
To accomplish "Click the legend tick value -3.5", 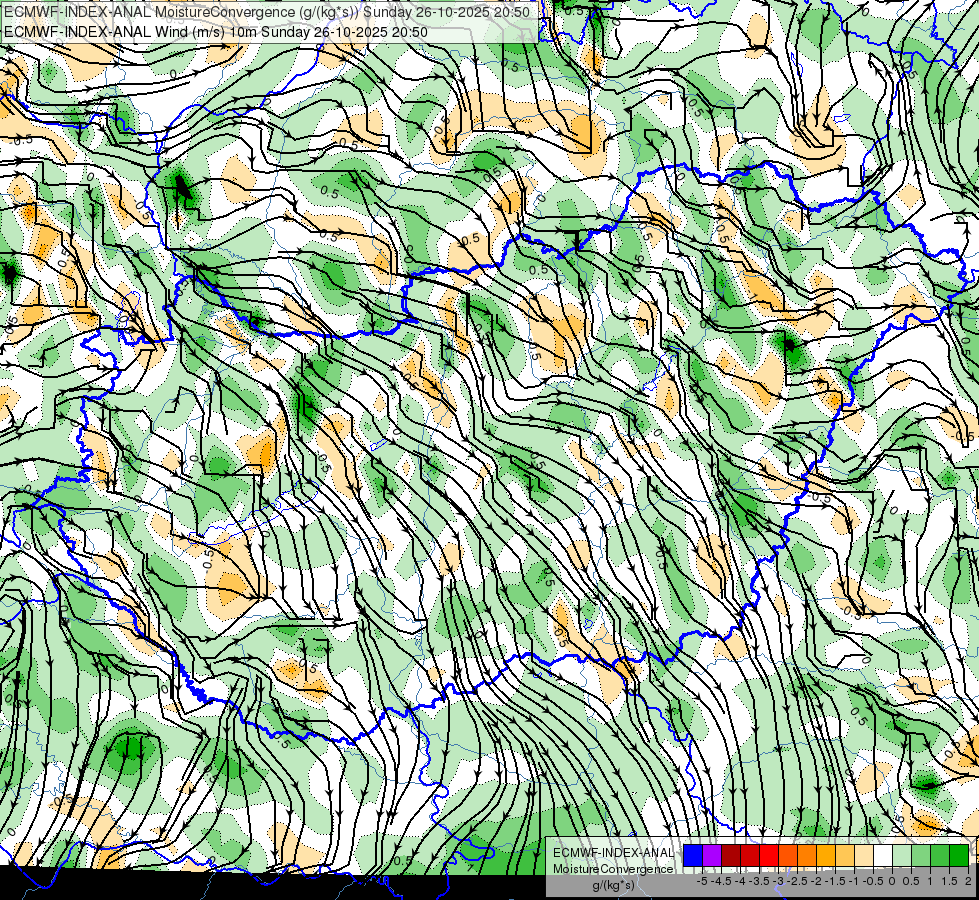I will pos(759,881).
